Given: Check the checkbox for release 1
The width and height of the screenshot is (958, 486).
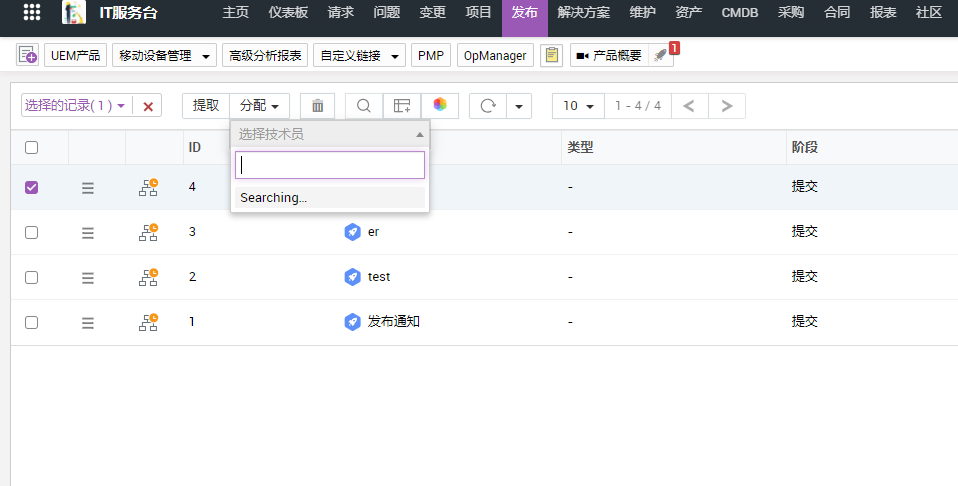Looking at the screenshot, I should (x=31, y=322).
